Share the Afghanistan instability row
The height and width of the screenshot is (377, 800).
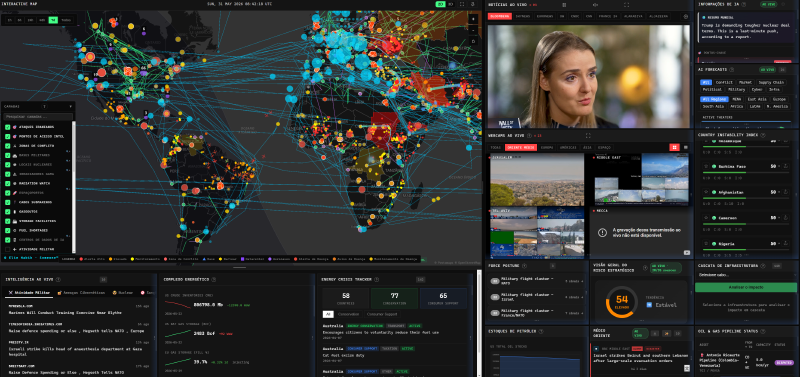coord(786,192)
